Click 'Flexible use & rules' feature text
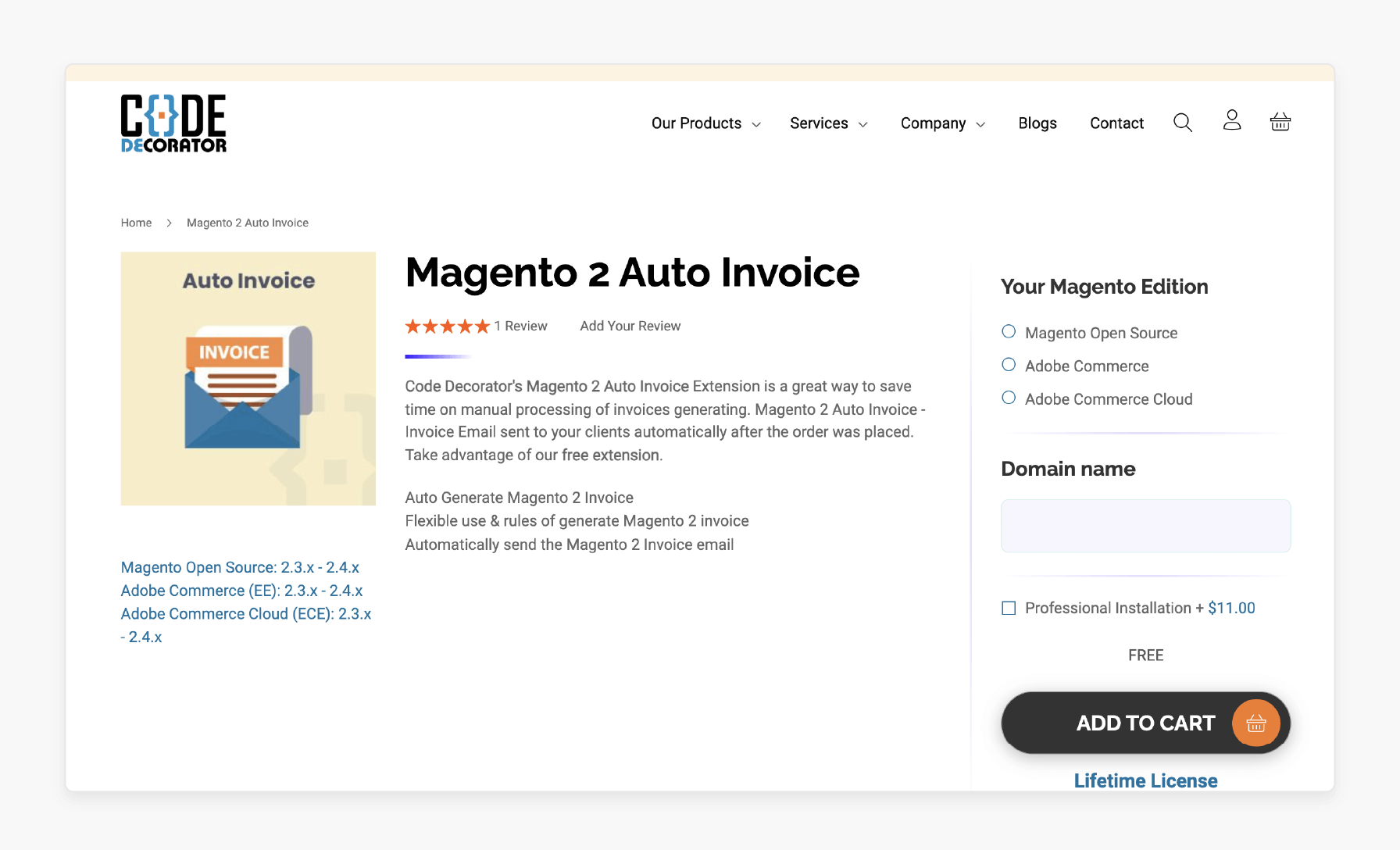The width and height of the screenshot is (1400, 850). pos(577,521)
